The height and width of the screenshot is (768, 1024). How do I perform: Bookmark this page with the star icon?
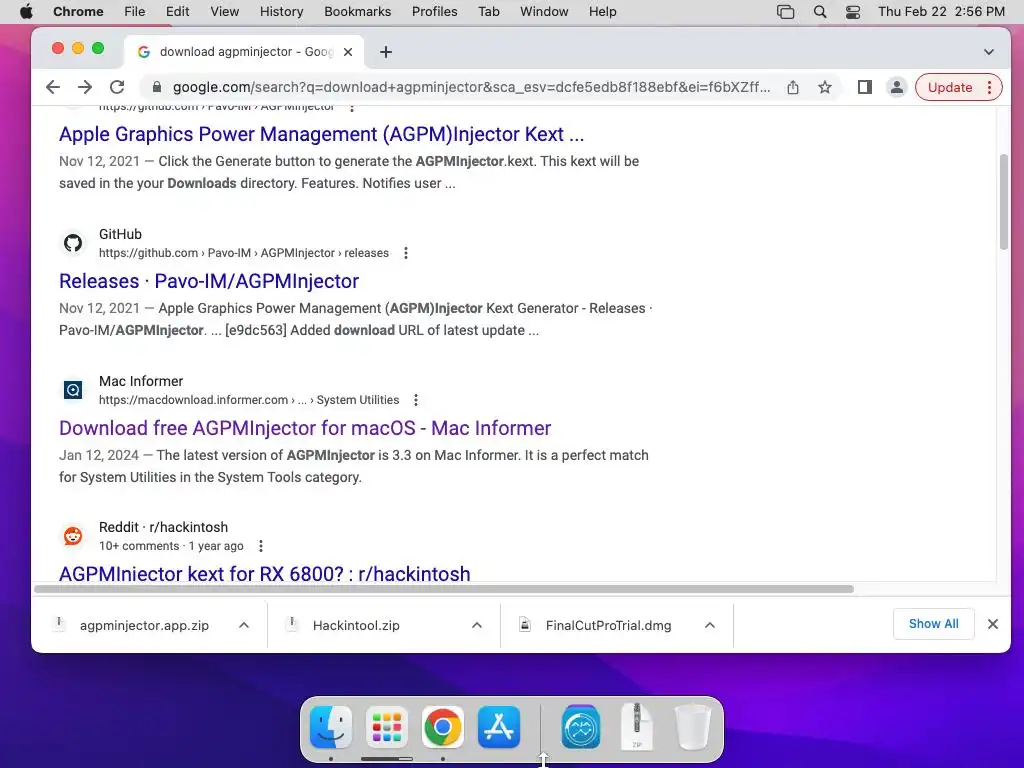click(825, 88)
